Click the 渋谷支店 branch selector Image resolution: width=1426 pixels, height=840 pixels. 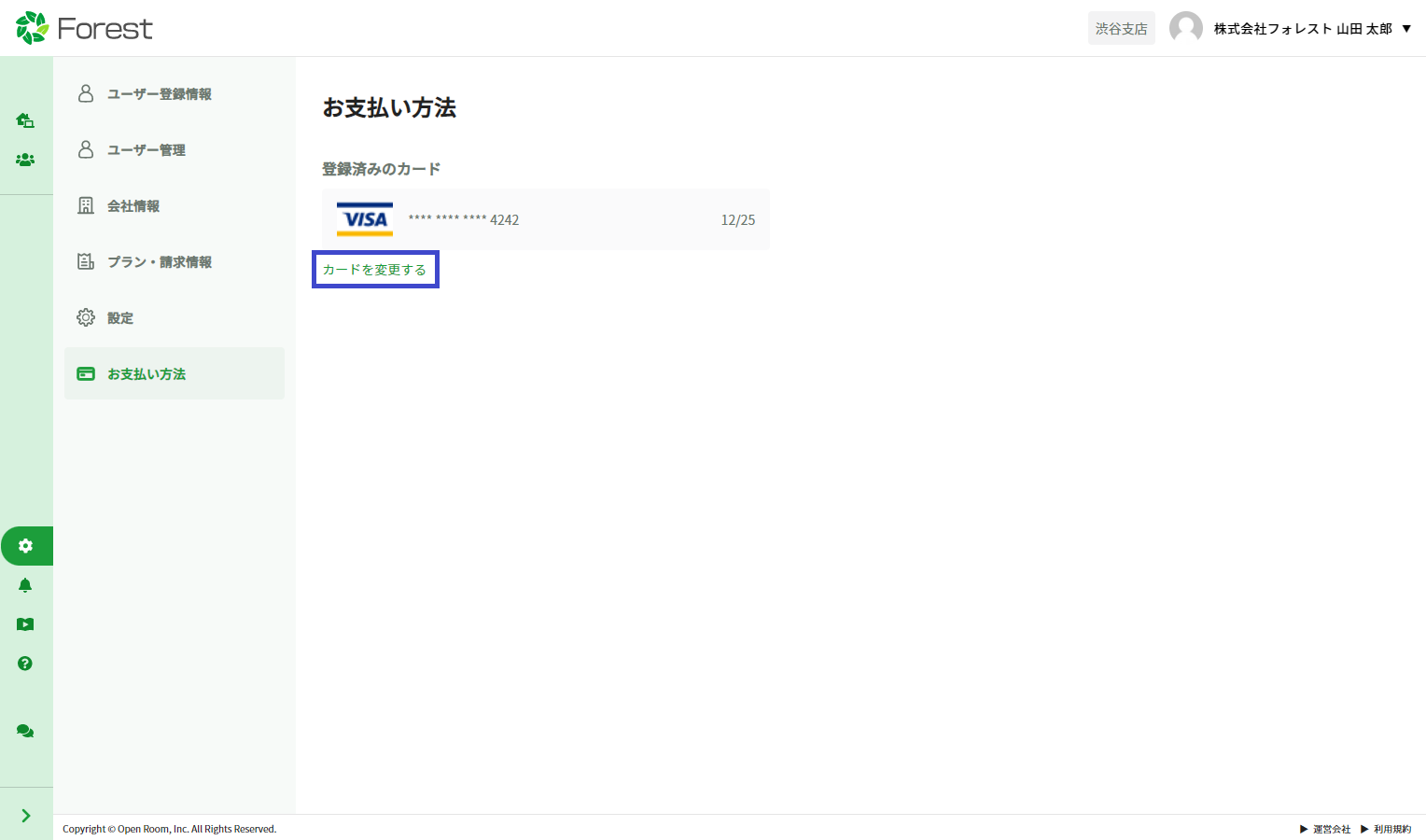[x=1121, y=29]
